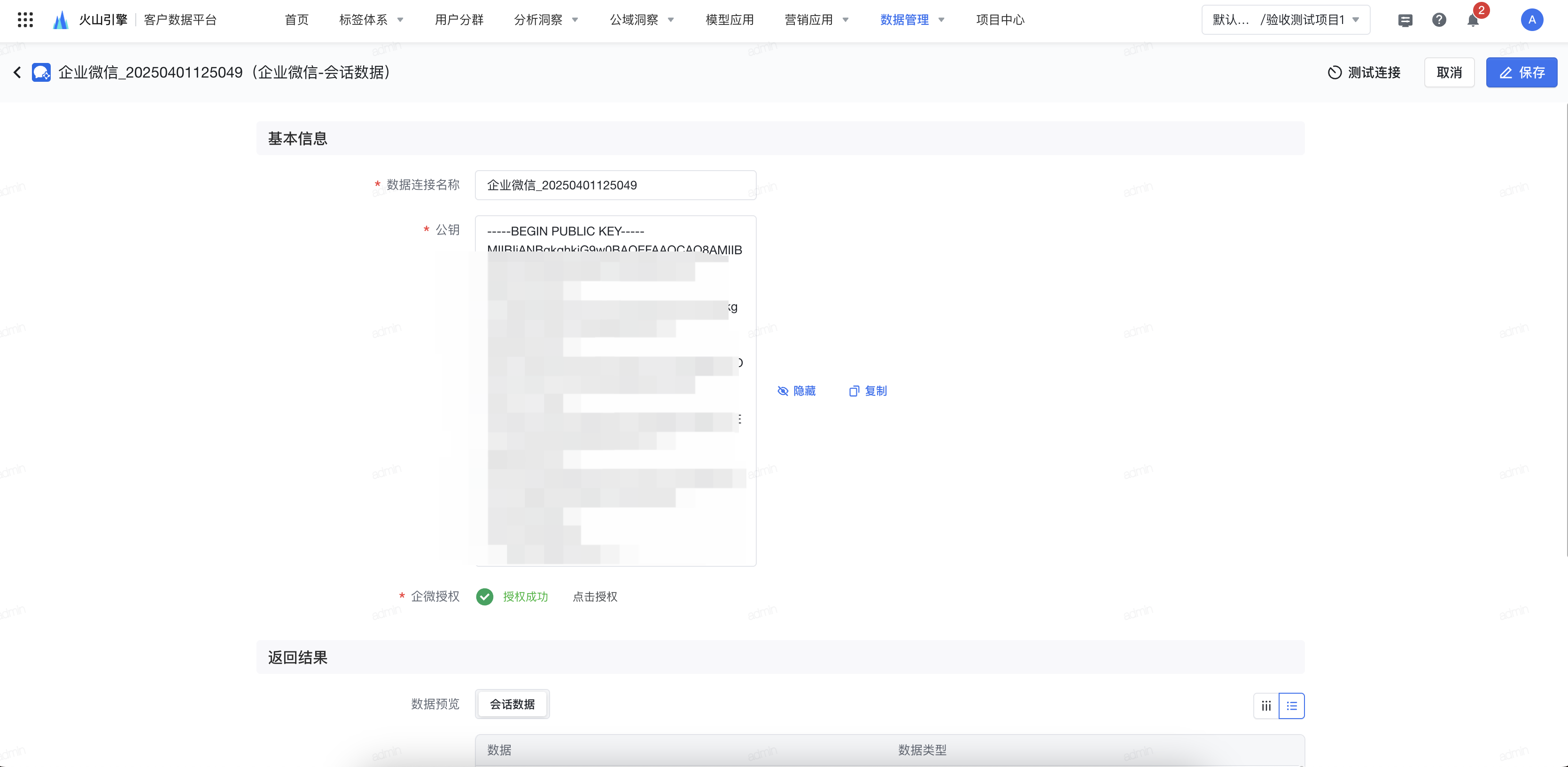
Task: Open the app launcher grid icon
Action: [25, 20]
